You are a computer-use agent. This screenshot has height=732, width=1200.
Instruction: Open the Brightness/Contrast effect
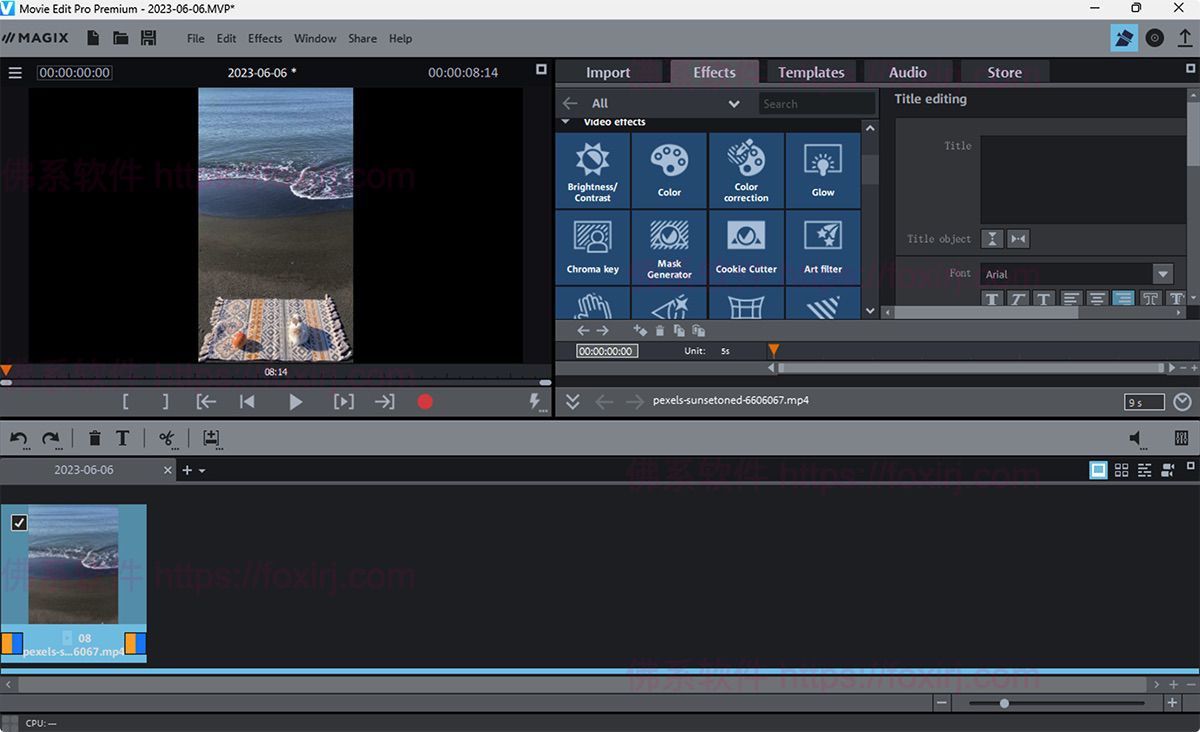pyautogui.click(x=592, y=170)
